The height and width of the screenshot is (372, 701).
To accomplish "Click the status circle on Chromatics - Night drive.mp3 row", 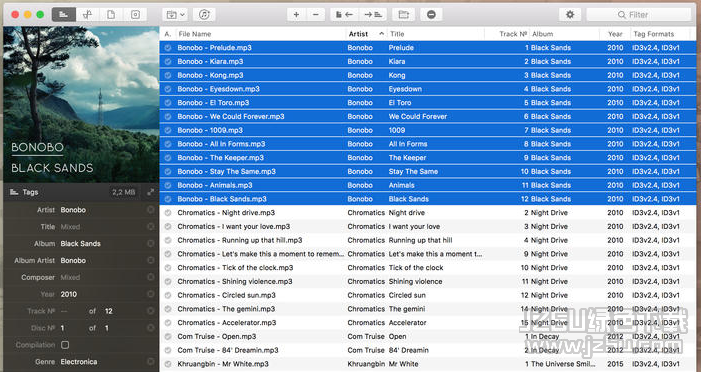I will [x=168, y=213].
